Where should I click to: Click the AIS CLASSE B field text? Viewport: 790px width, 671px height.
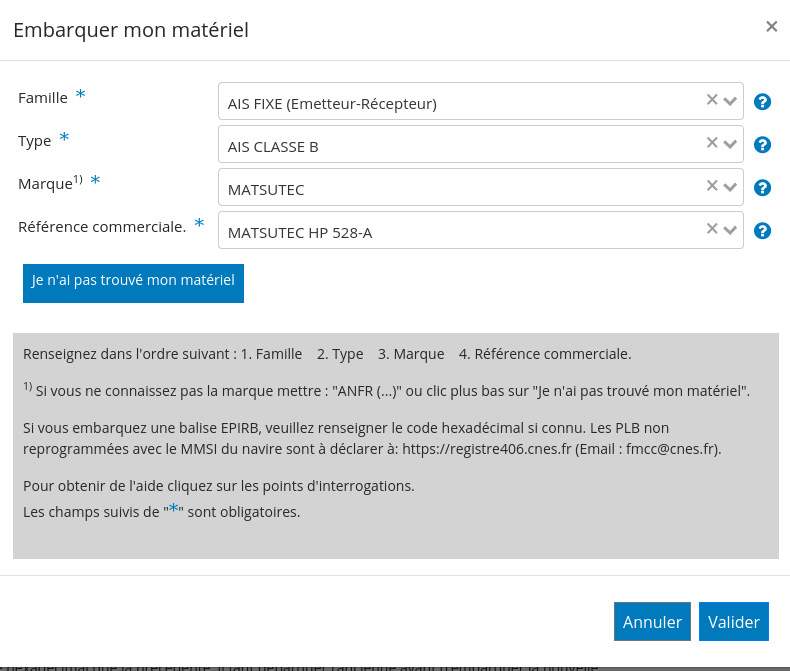click(x=273, y=147)
